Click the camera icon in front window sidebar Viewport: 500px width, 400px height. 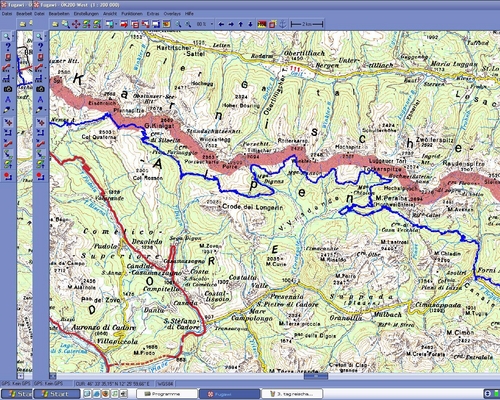[x=40, y=89]
